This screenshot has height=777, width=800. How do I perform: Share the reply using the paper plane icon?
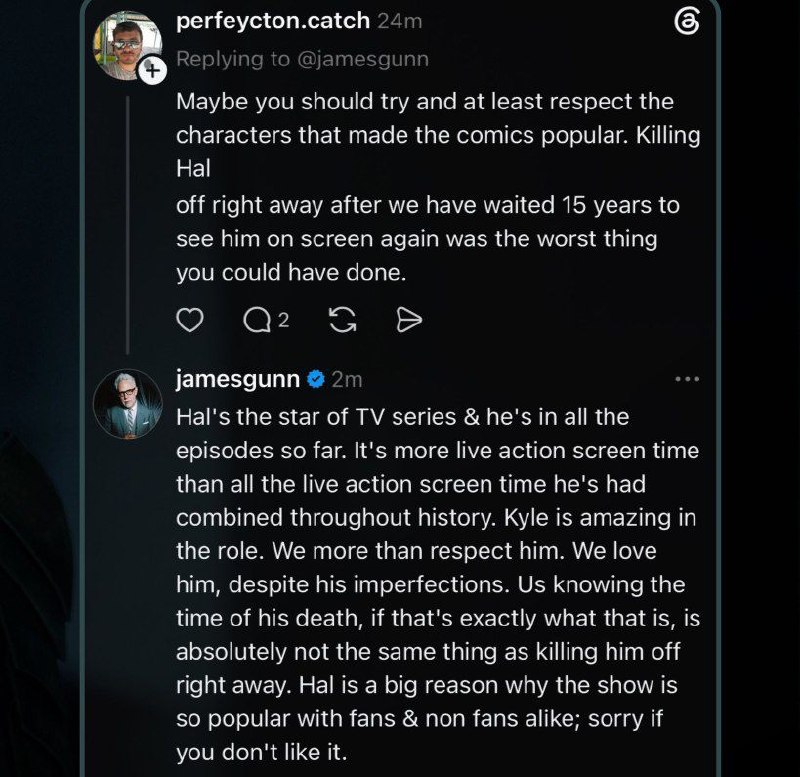pyautogui.click(x=409, y=320)
